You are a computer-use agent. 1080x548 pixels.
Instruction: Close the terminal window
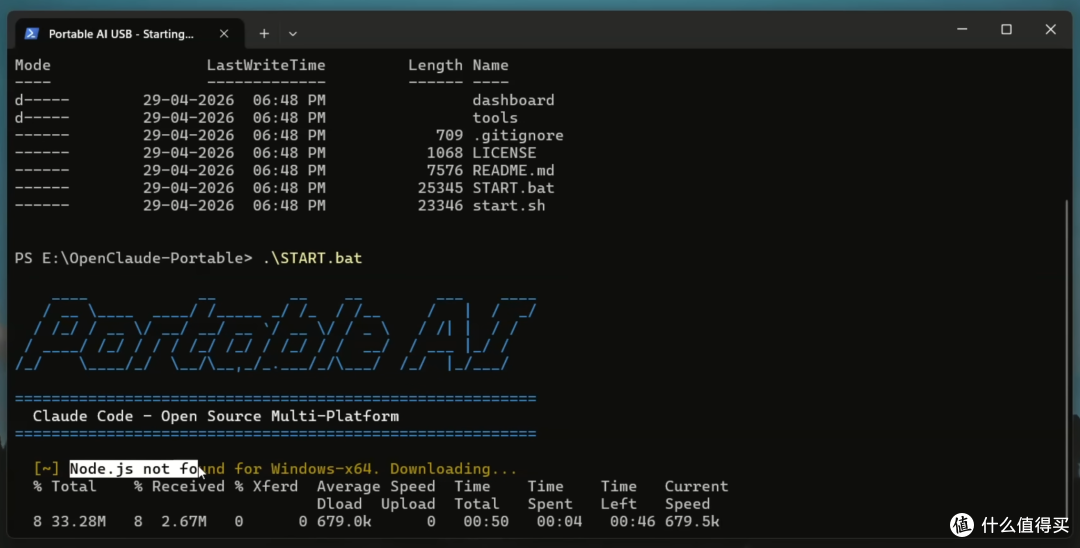(1050, 29)
